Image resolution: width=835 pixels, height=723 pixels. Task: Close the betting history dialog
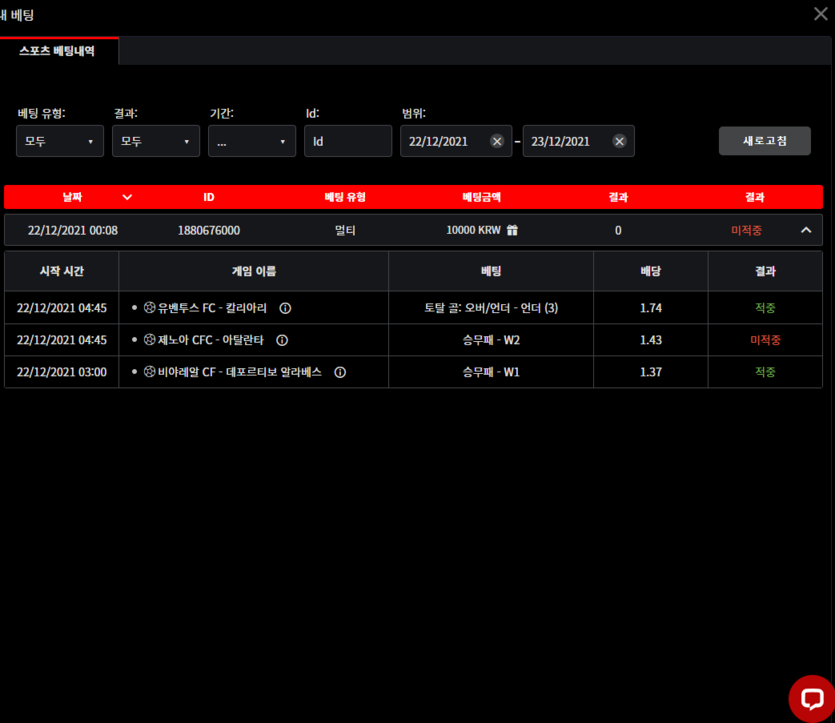(821, 14)
